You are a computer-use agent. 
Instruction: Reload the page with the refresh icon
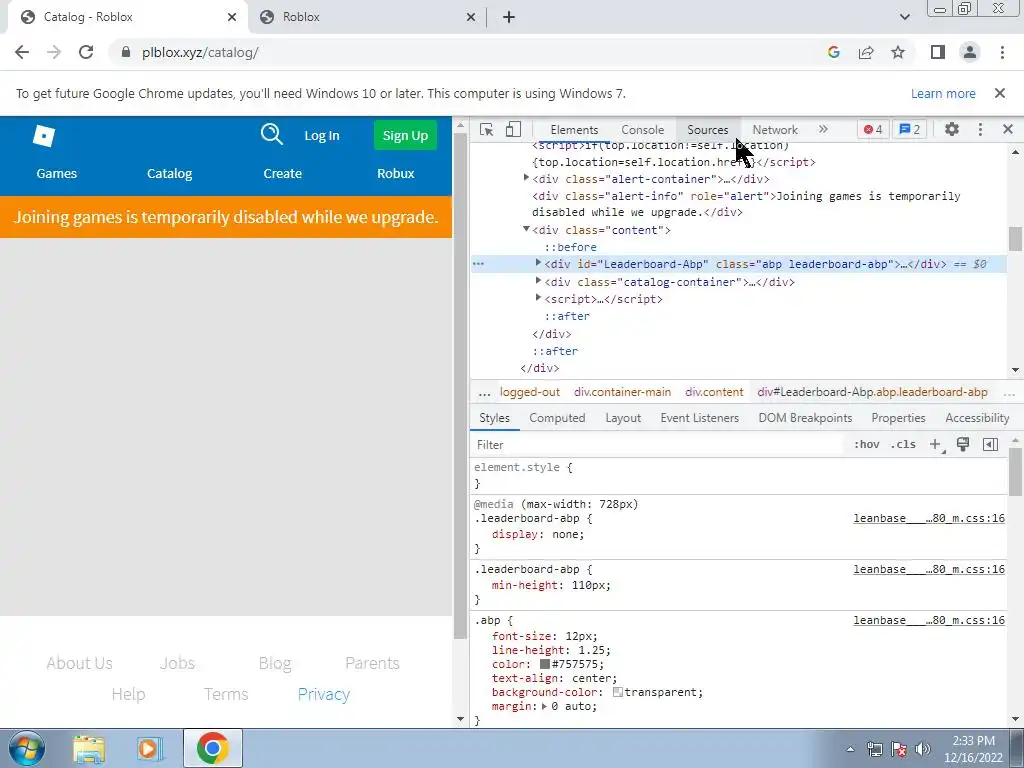point(86,52)
